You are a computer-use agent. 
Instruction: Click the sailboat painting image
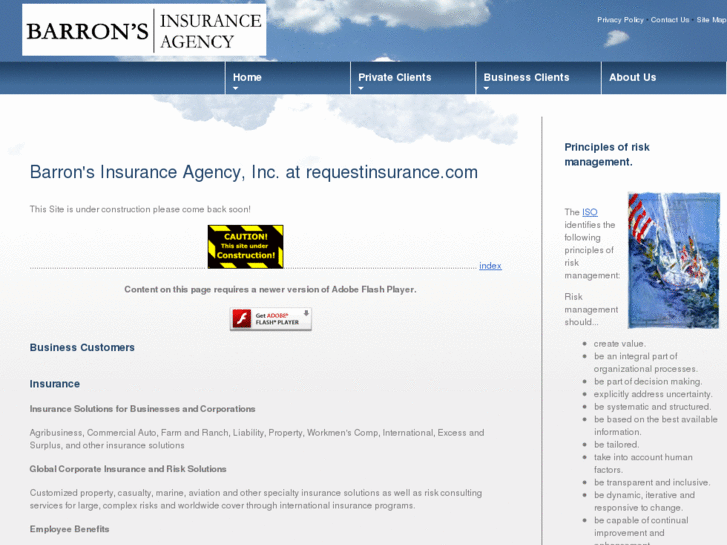(674, 261)
